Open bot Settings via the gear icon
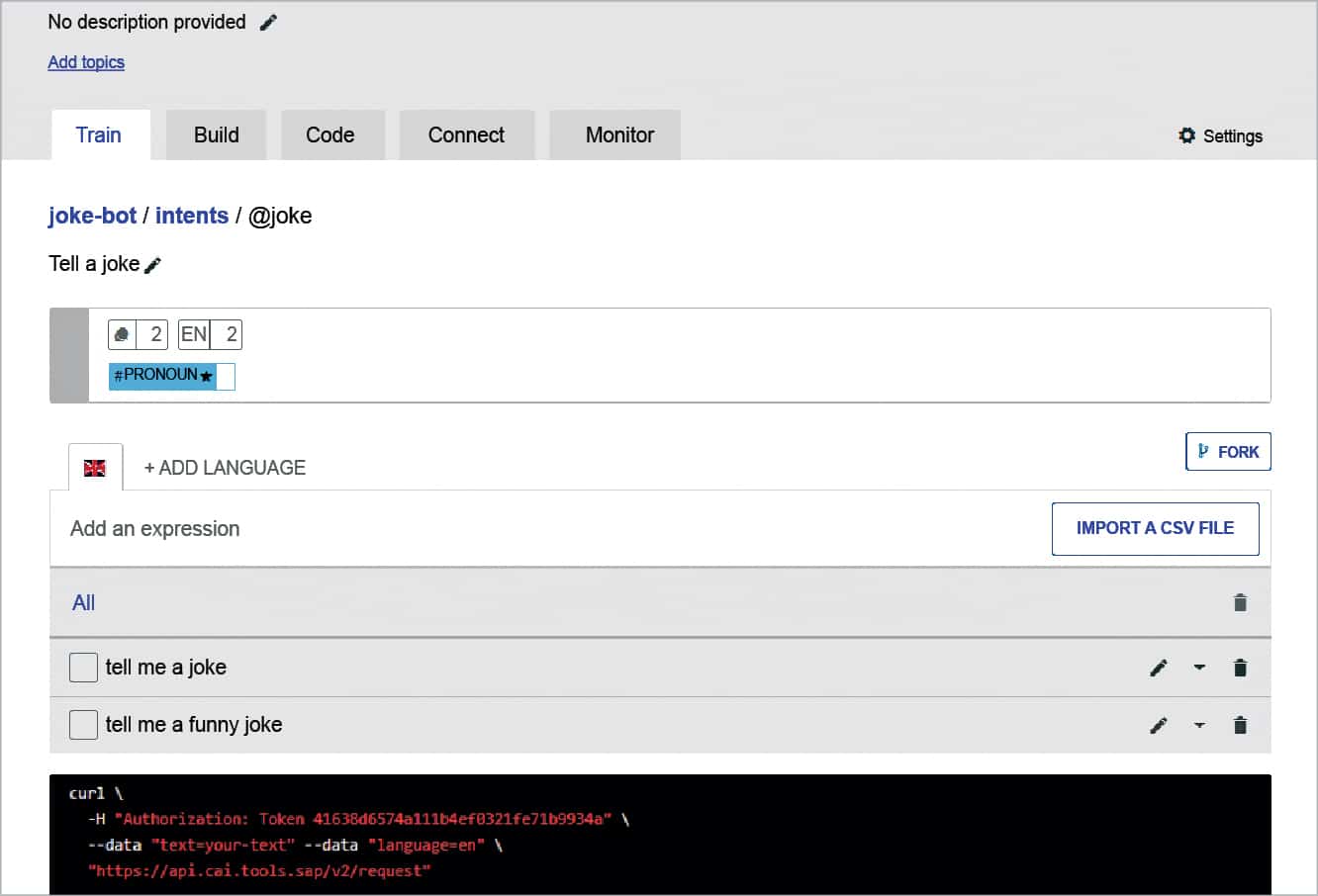This screenshot has height=896, width=1318. tap(1187, 135)
